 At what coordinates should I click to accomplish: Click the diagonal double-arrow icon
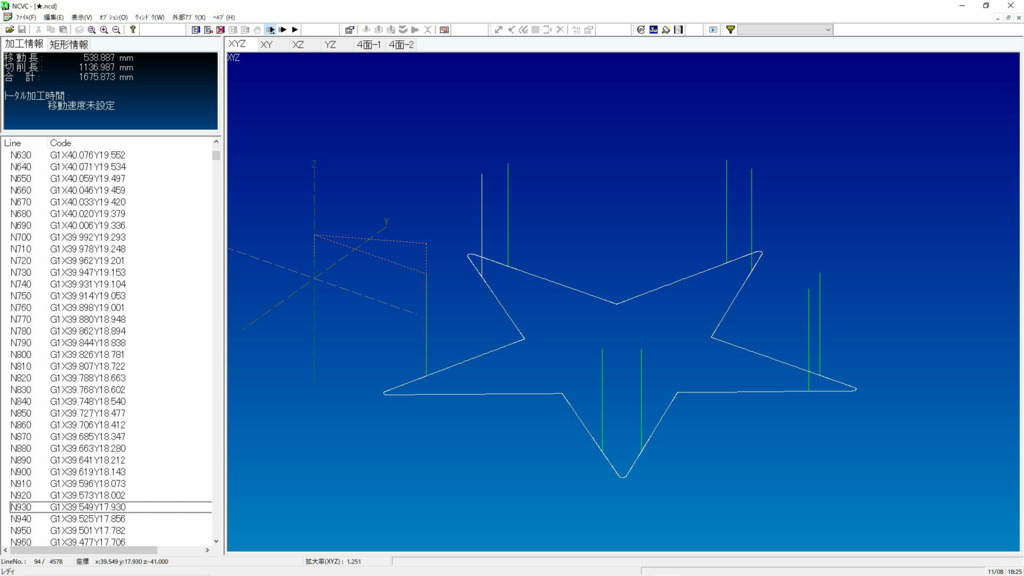click(498, 29)
